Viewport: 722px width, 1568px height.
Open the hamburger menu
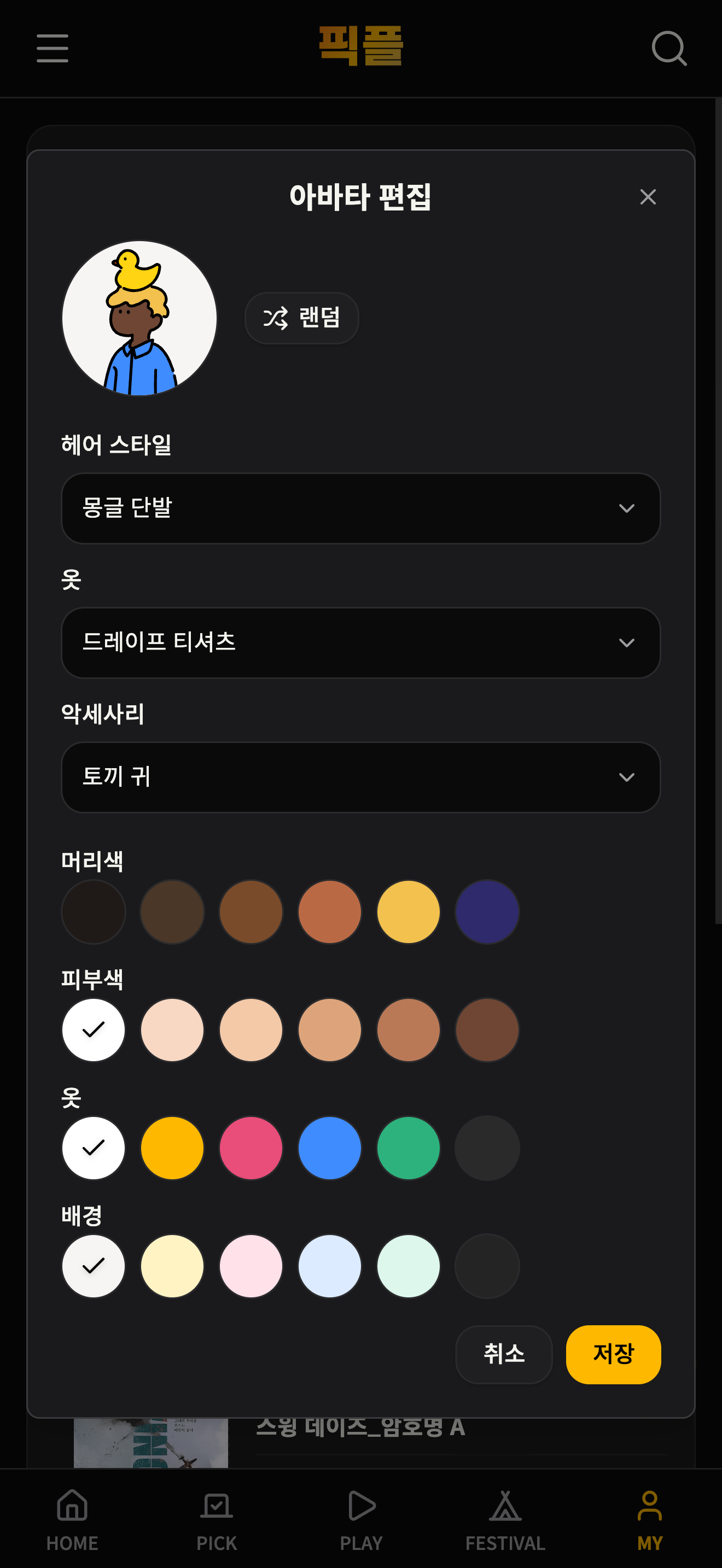53,48
